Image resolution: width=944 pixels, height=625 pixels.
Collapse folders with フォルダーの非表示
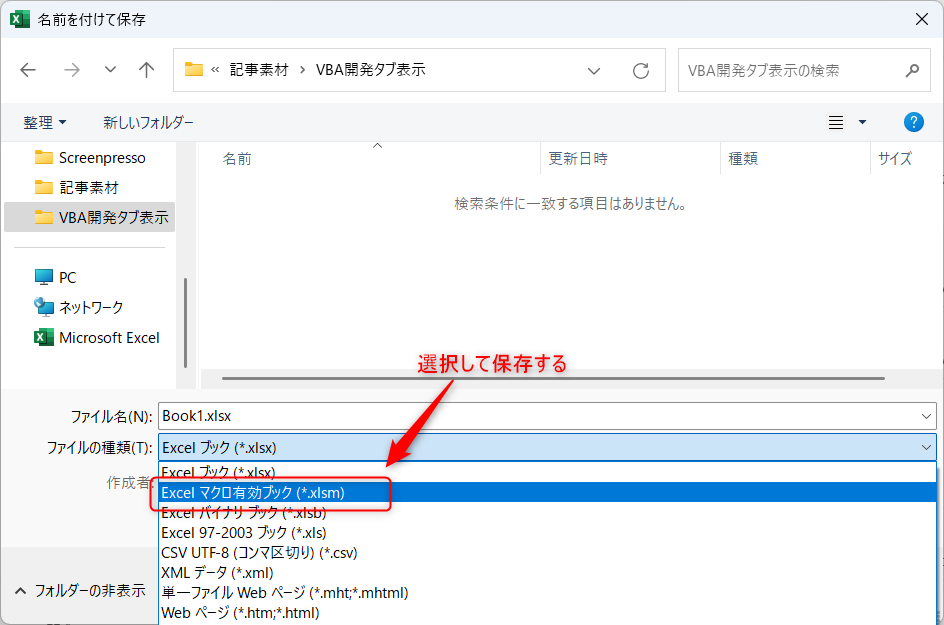pyautogui.click(x=80, y=591)
